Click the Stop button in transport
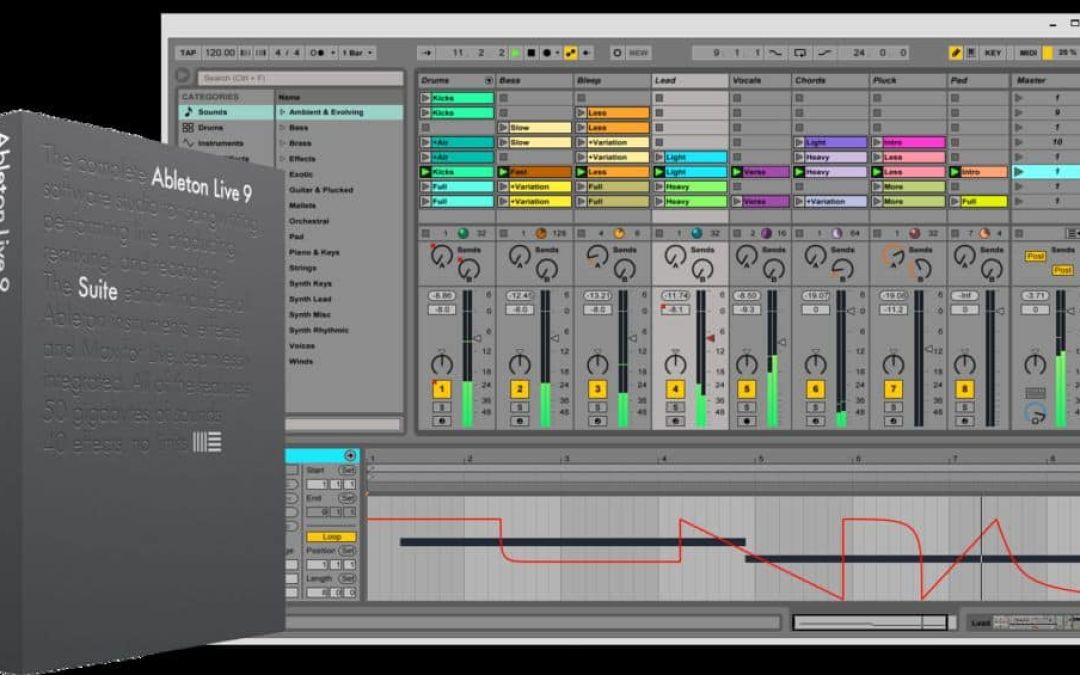 coord(531,52)
